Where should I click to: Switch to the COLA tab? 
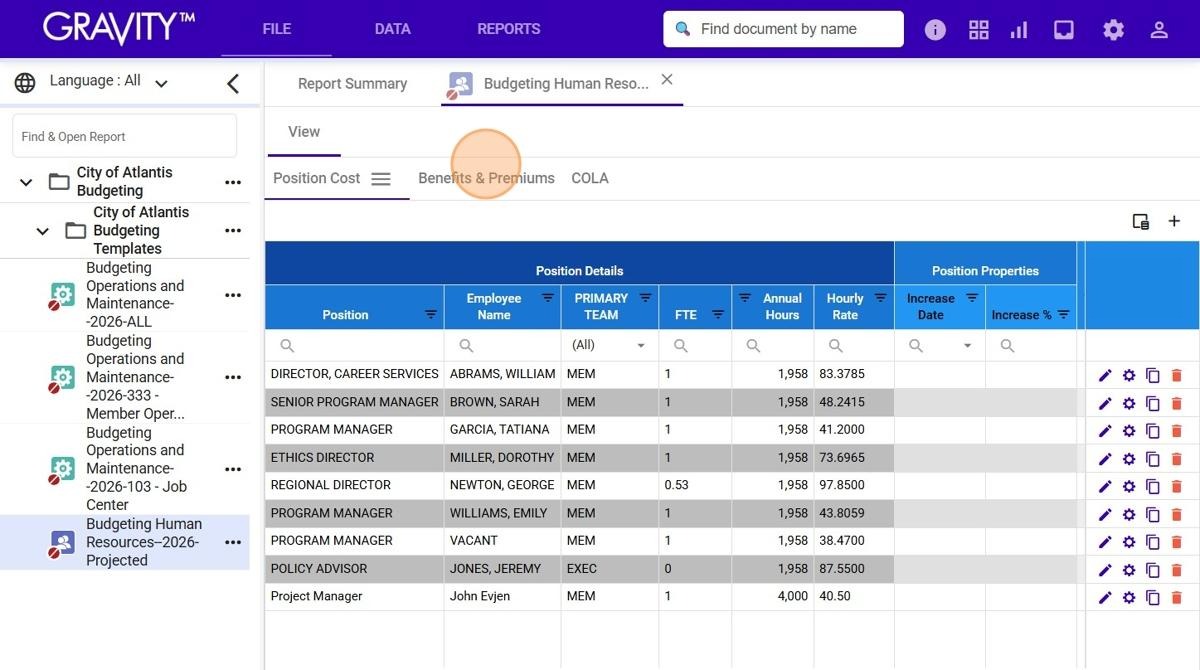point(590,178)
